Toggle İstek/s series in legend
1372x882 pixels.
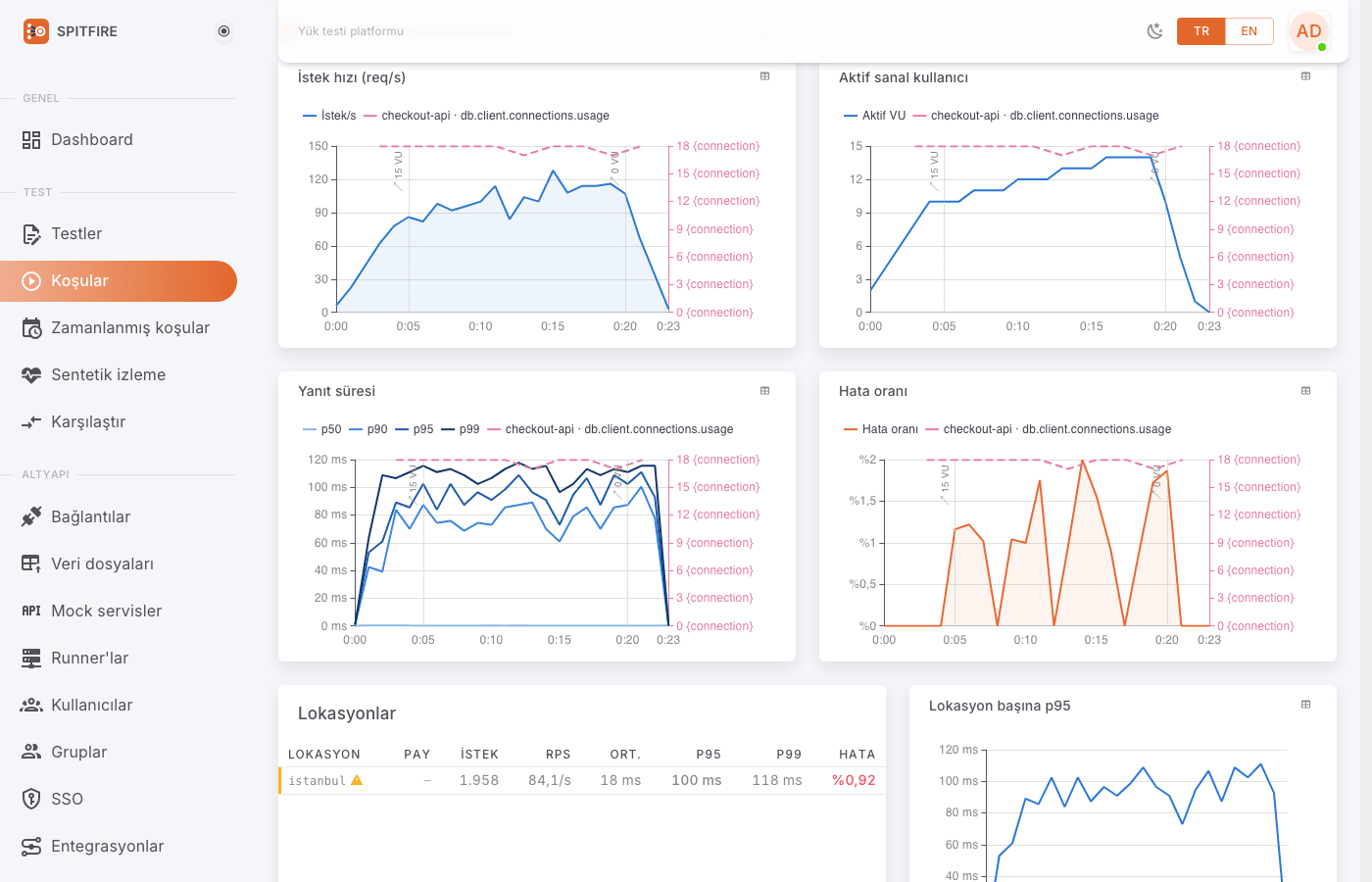329,116
